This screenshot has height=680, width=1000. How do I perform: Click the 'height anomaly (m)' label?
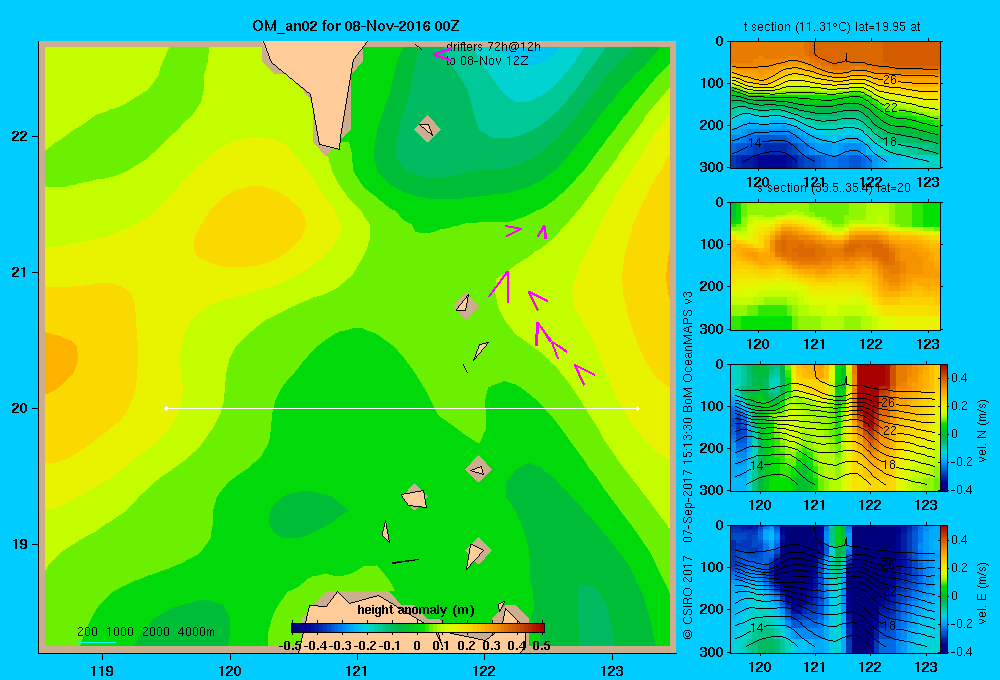[416, 610]
